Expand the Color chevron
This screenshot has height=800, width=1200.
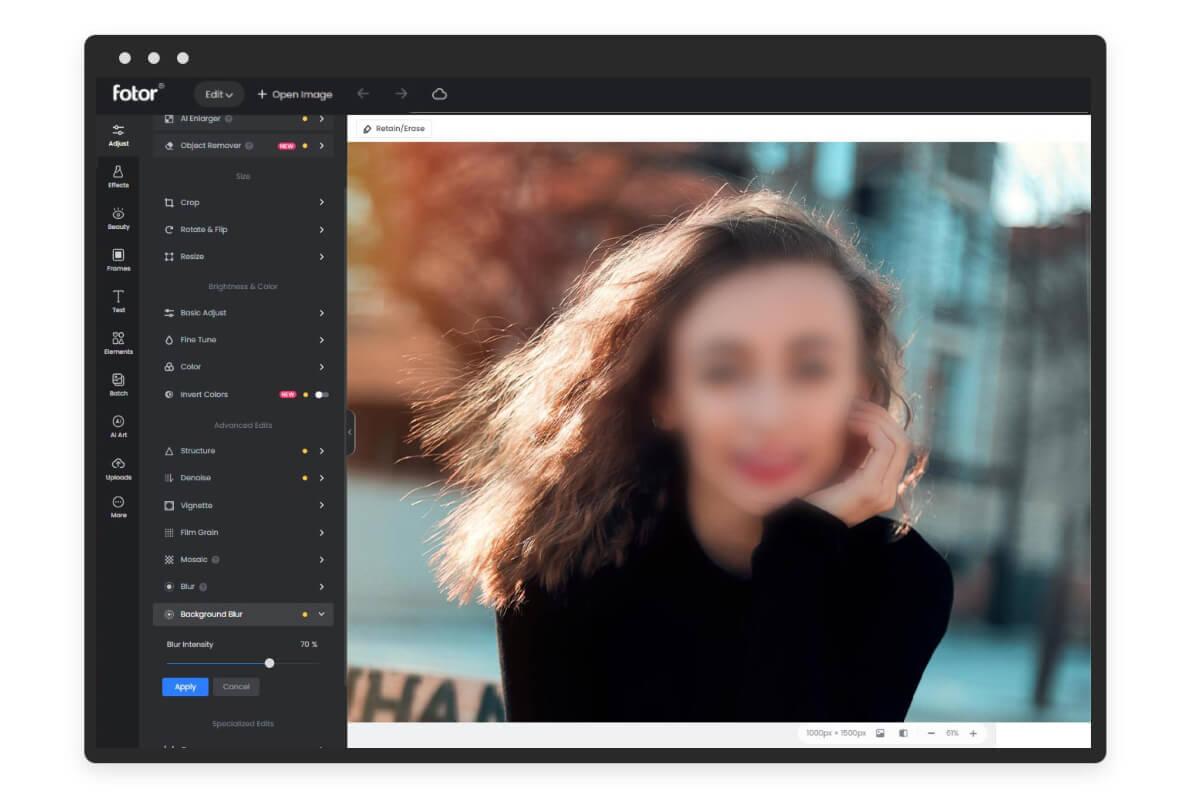(321, 367)
